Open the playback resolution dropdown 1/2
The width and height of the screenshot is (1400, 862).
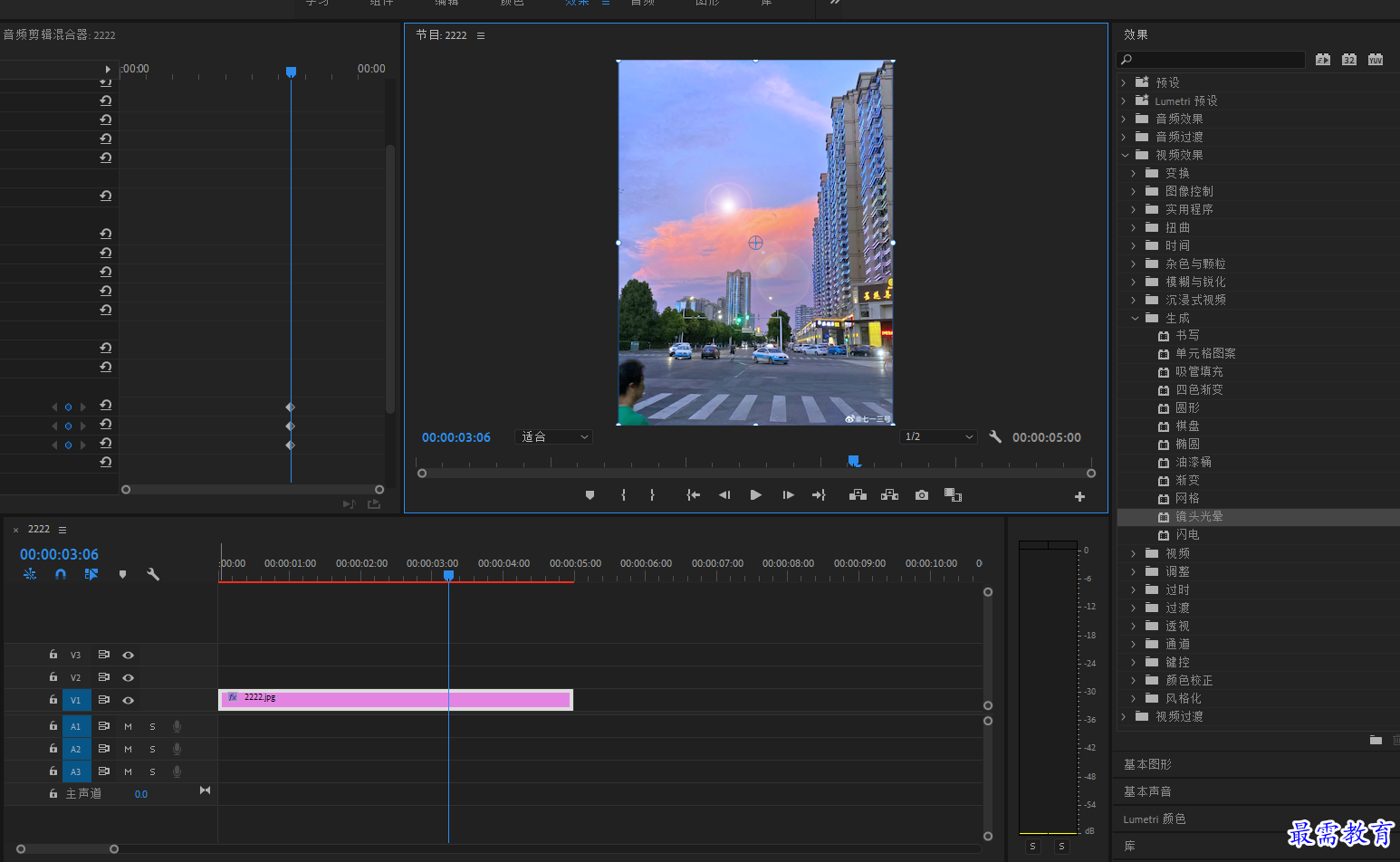click(x=938, y=436)
